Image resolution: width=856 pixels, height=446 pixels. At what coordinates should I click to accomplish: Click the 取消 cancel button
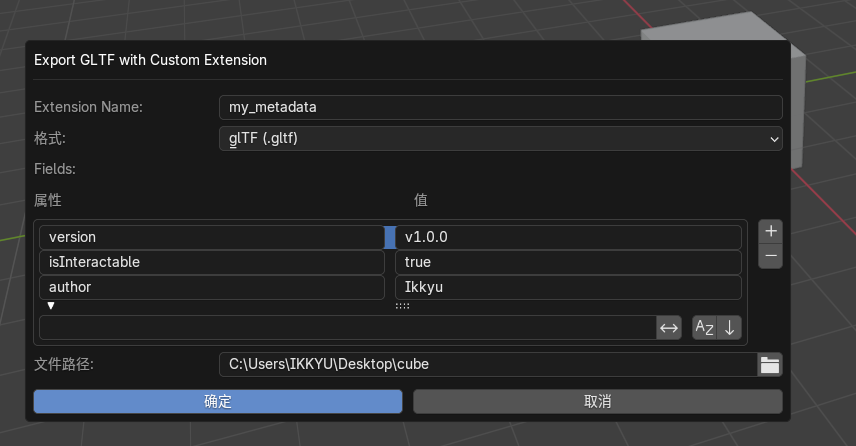click(x=598, y=402)
